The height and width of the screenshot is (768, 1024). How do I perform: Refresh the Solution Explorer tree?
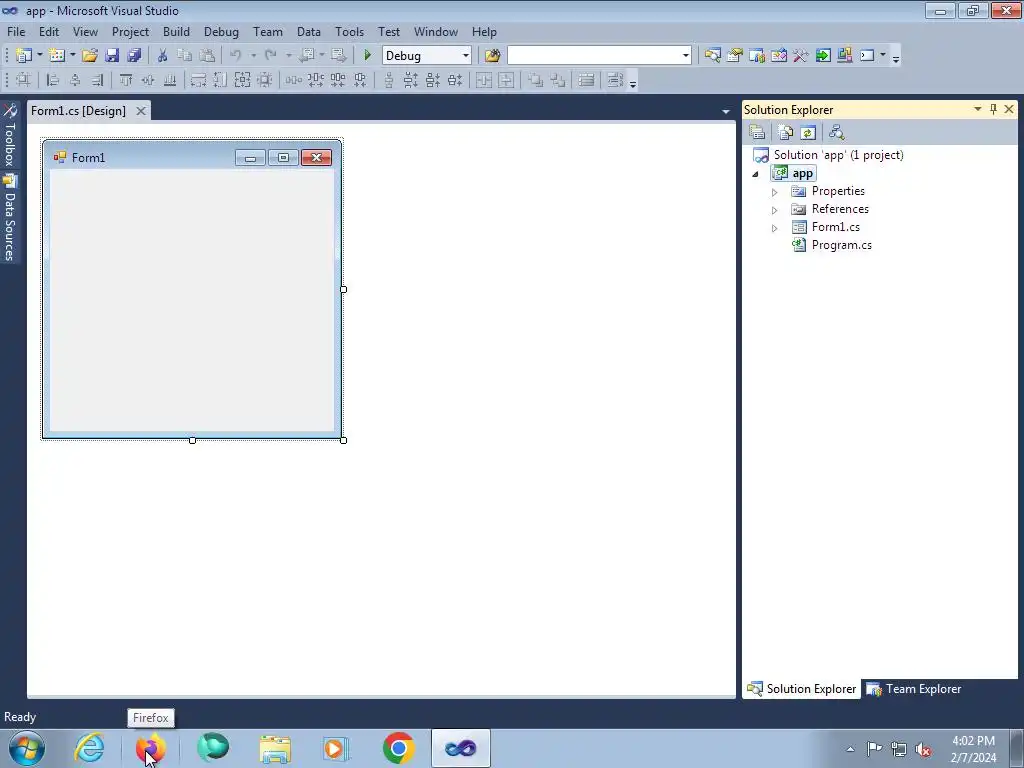[808, 133]
